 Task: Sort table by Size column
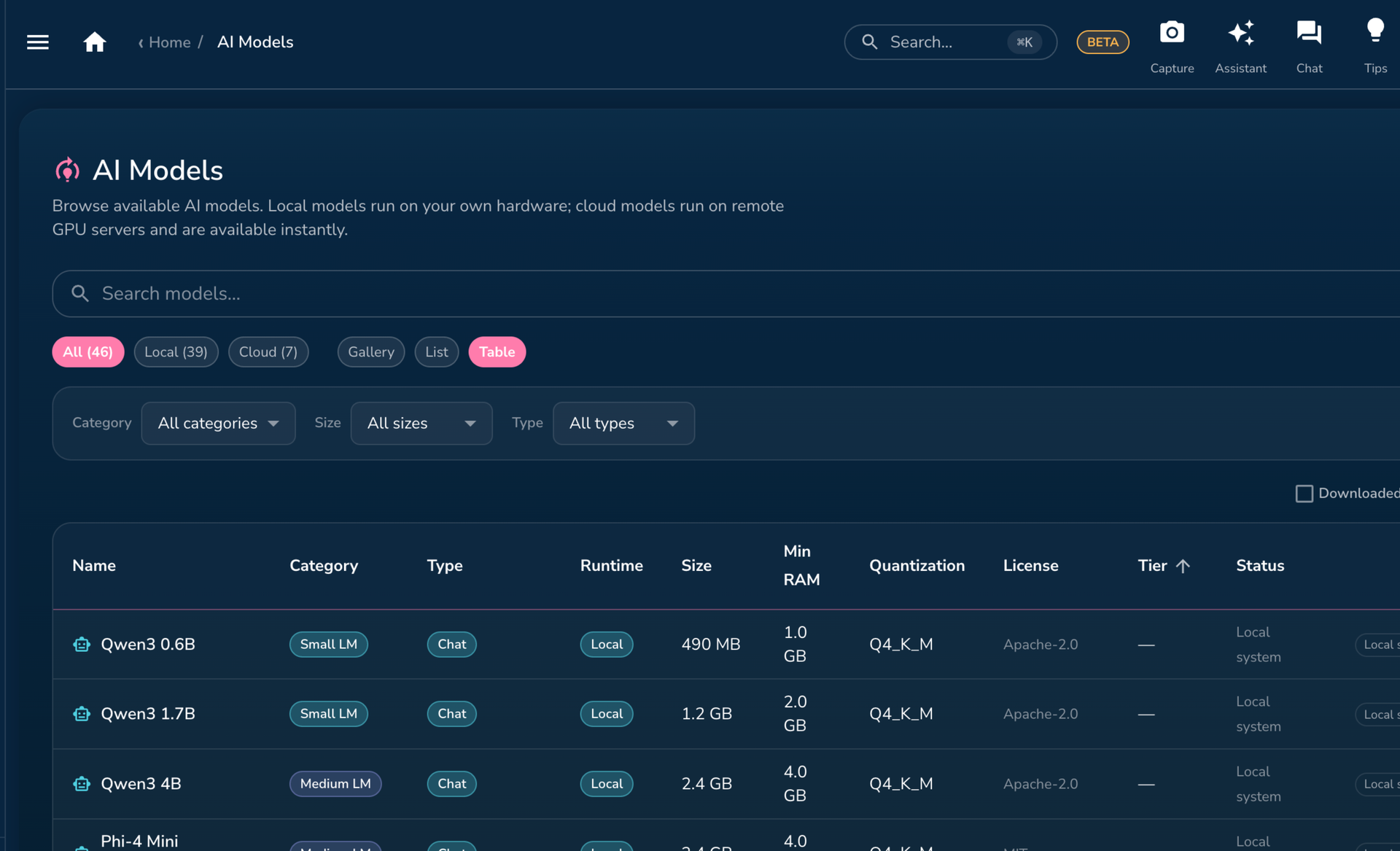click(x=696, y=566)
